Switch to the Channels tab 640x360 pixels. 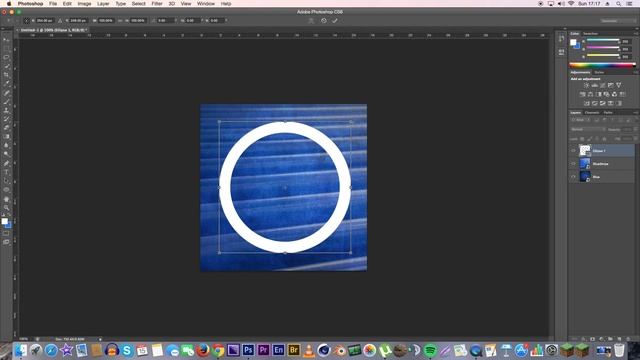coord(592,113)
